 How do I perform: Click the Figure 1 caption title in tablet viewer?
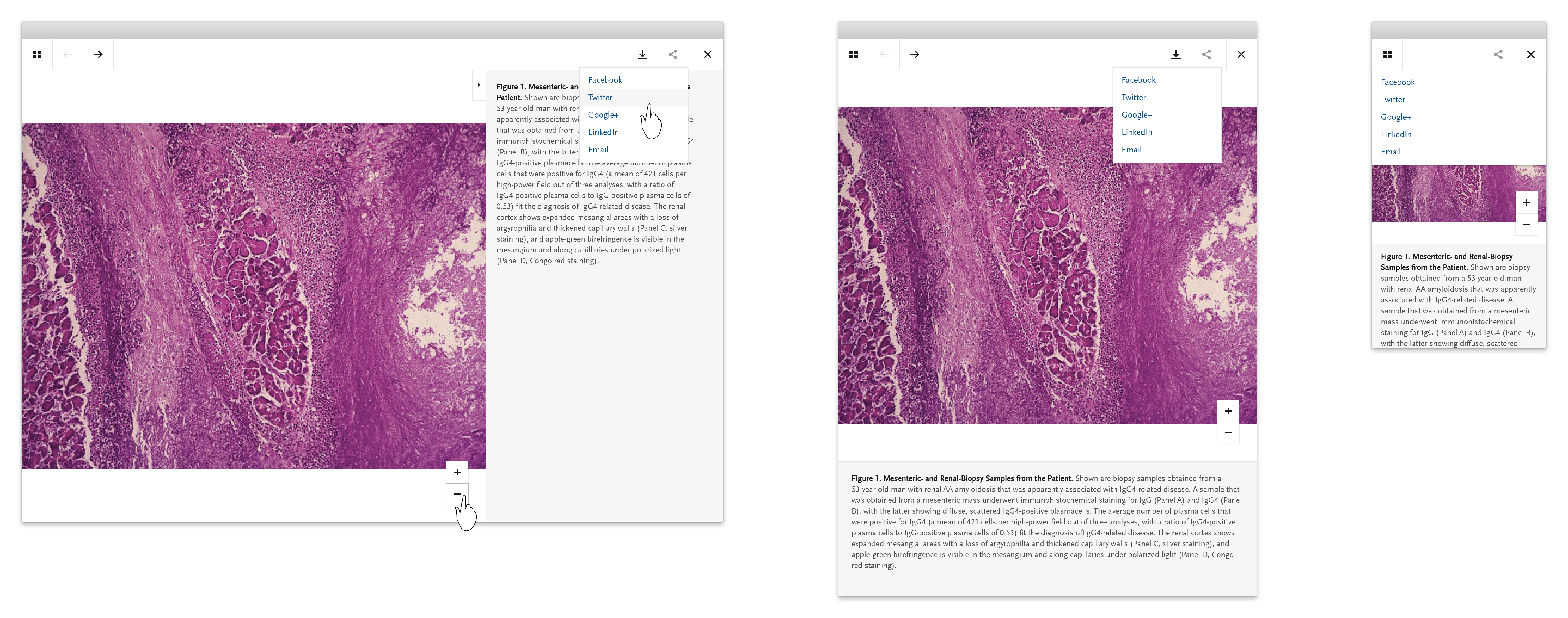tap(962, 479)
